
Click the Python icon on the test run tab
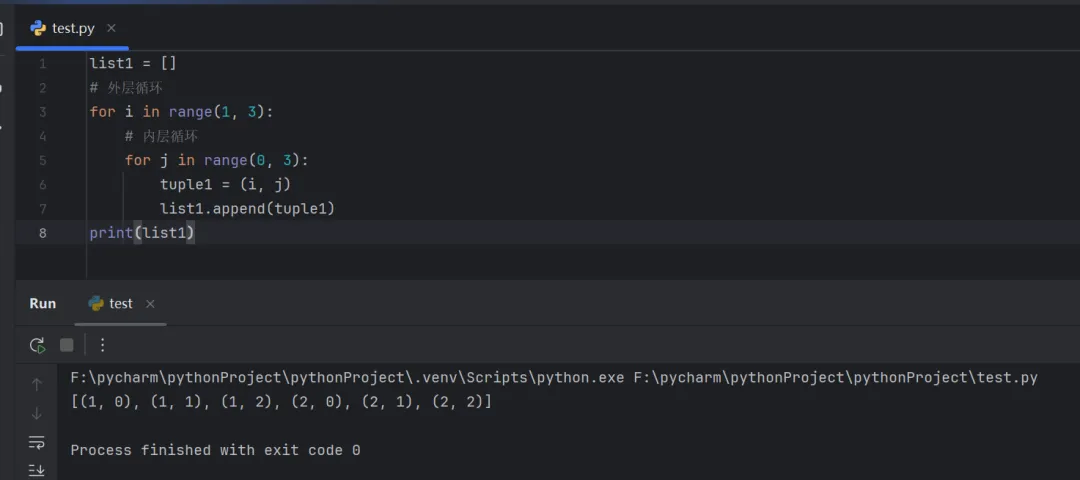pos(96,303)
